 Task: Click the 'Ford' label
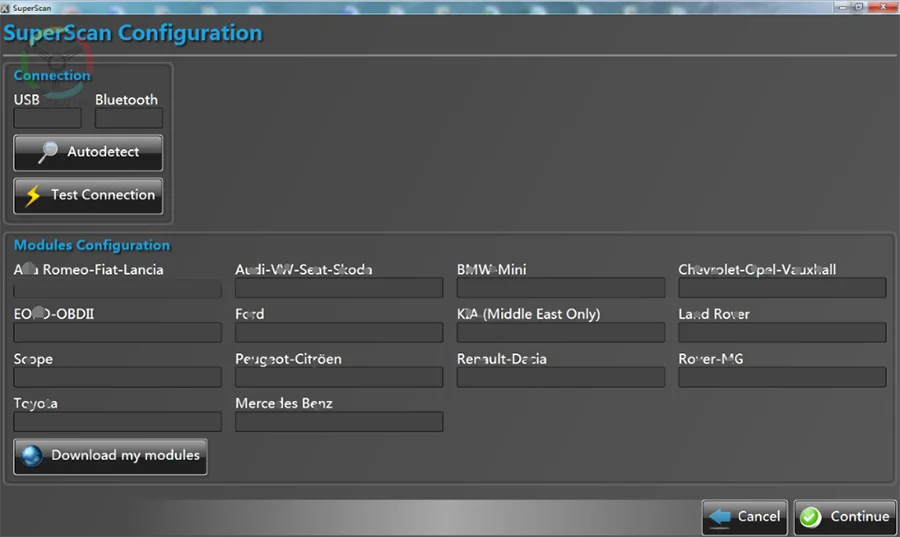(x=250, y=314)
